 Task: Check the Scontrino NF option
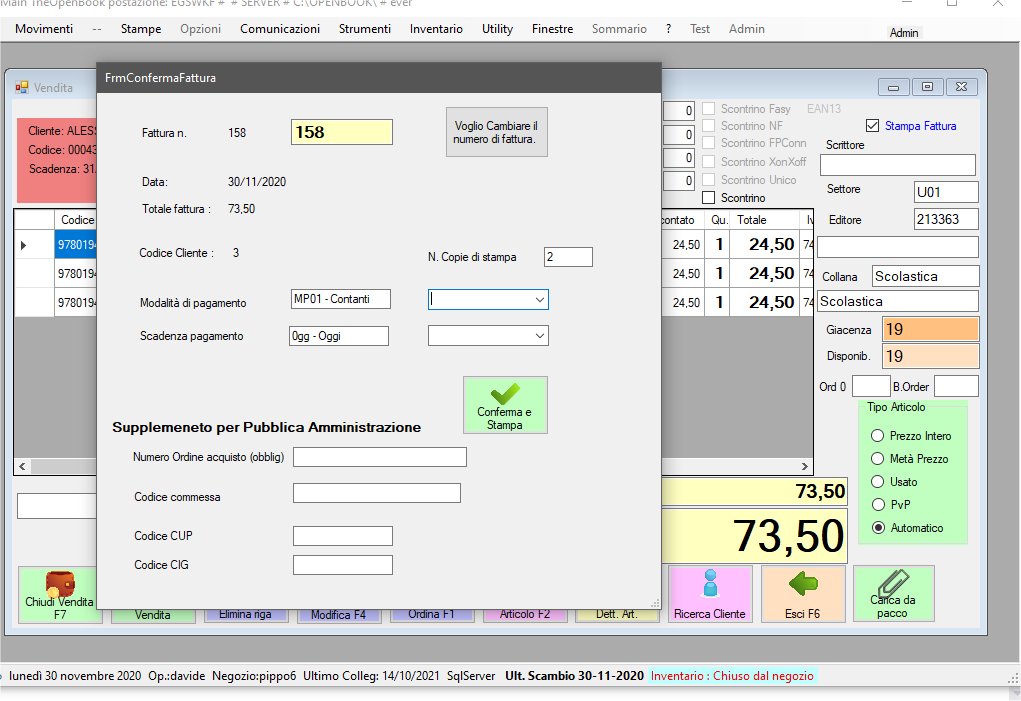pyautogui.click(x=709, y=126)
